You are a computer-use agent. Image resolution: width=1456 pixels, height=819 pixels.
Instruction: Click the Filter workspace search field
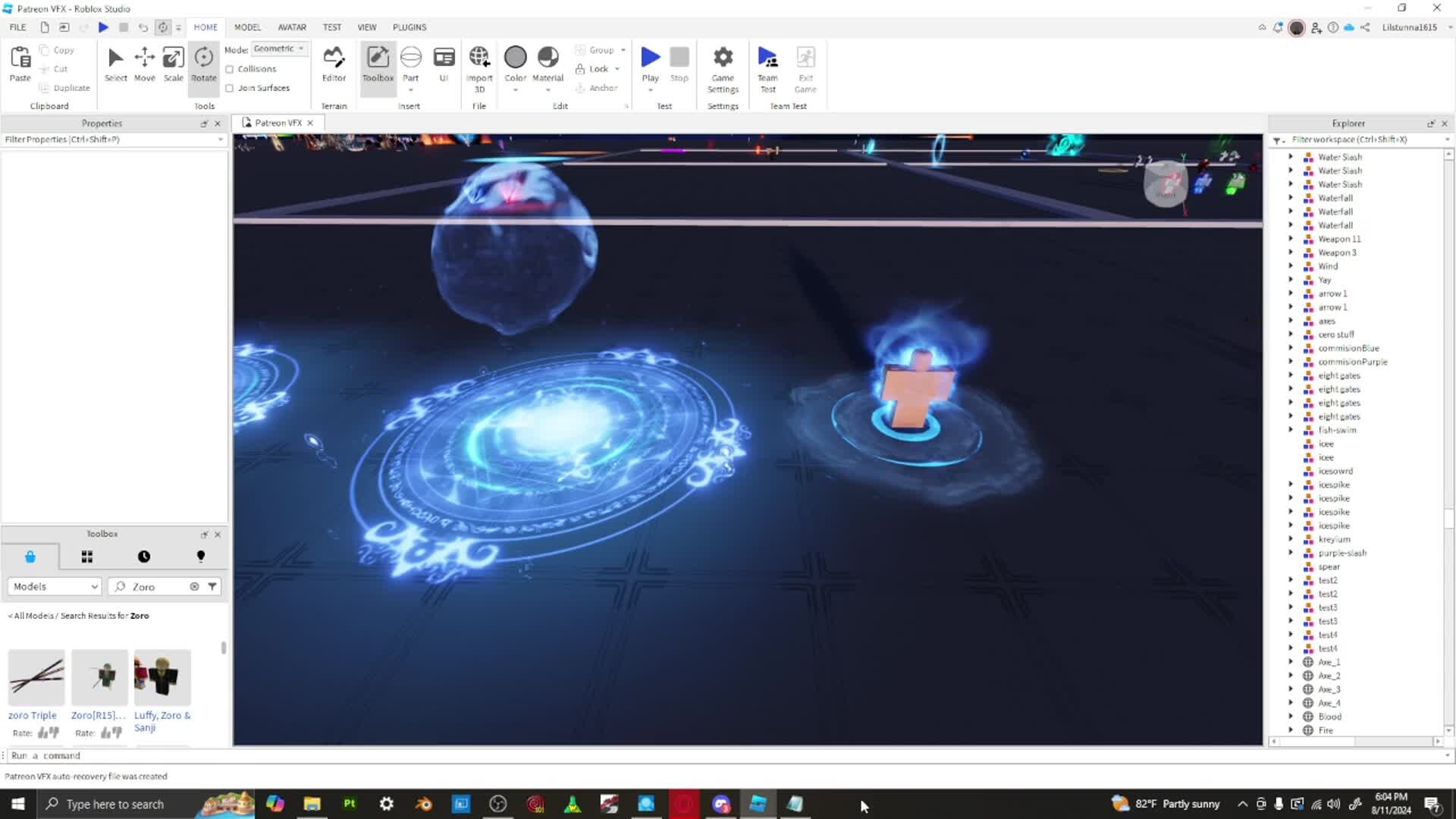[1365, 140]
